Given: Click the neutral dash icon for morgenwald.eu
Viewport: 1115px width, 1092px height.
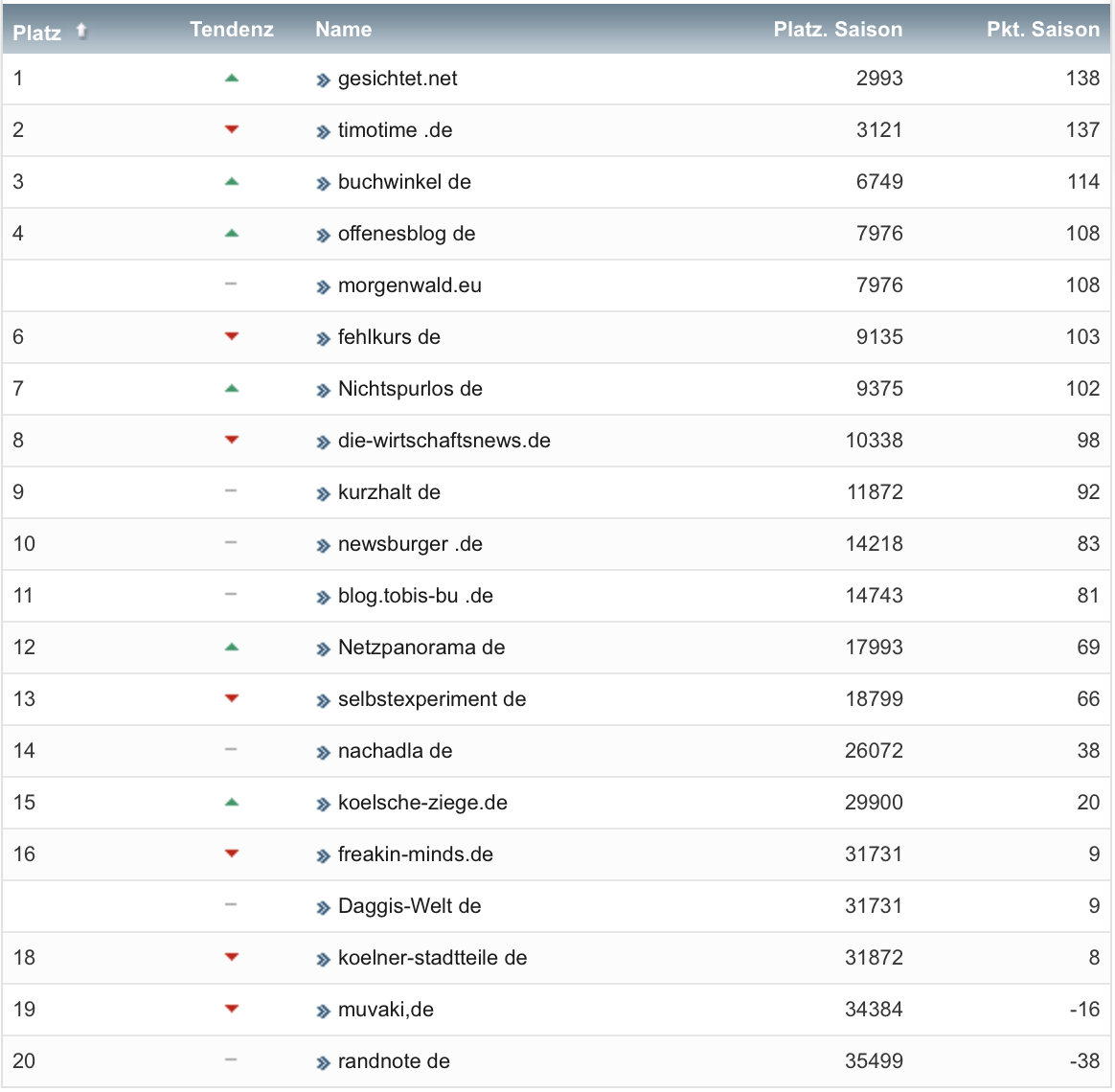Looking at the screenshot, I should click(231, 284).
